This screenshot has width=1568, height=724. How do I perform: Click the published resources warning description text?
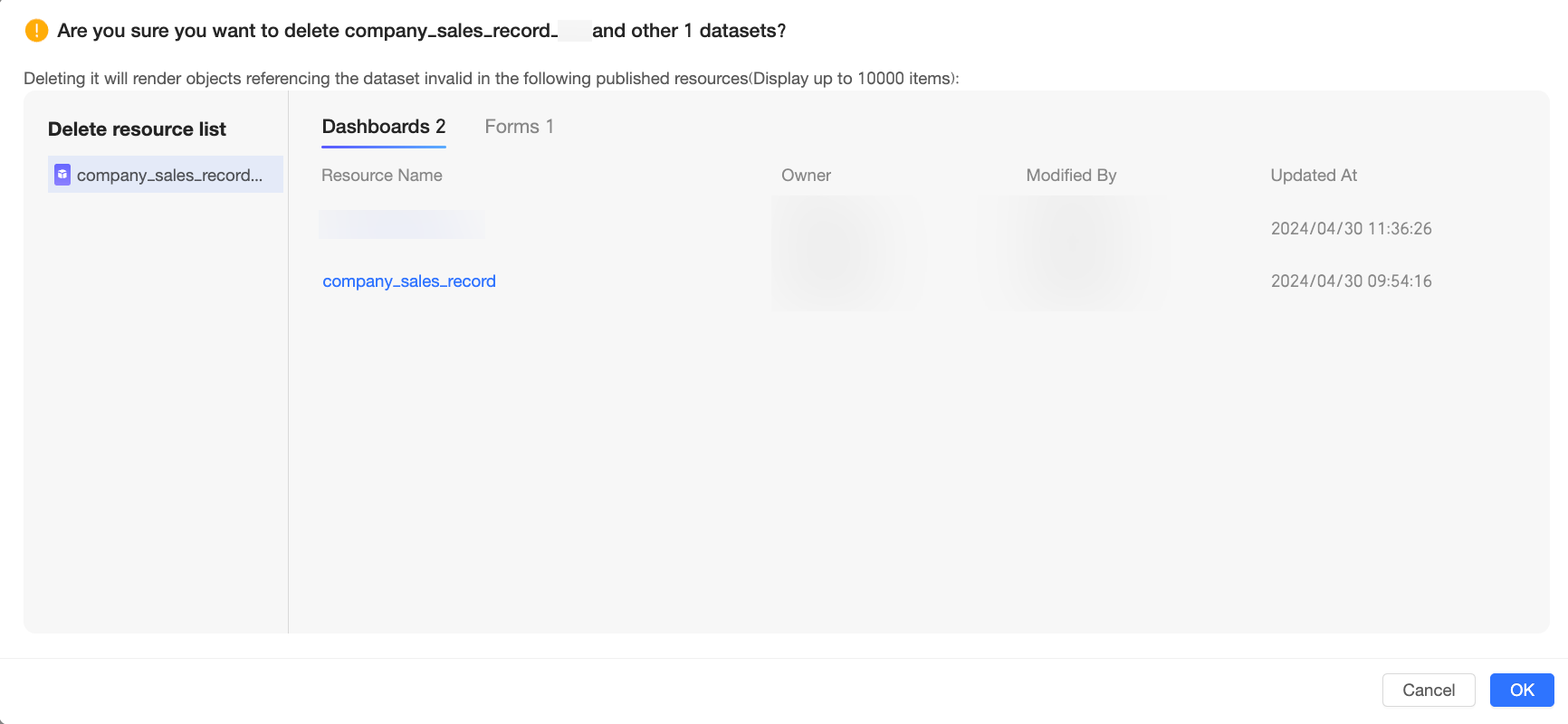pos(492,79)
